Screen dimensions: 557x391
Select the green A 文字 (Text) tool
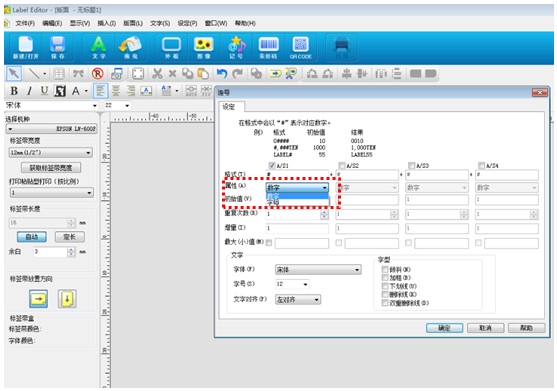click(x=98, y=47)
